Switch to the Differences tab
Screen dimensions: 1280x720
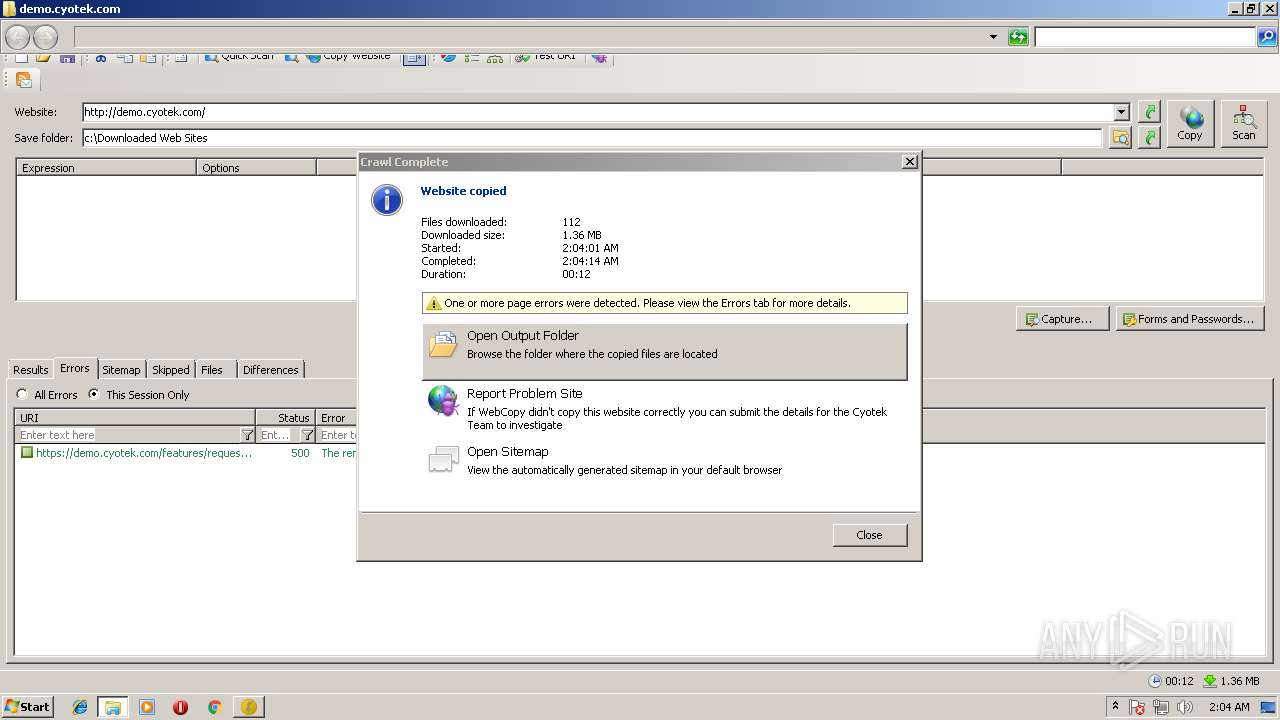pos(271,370)
